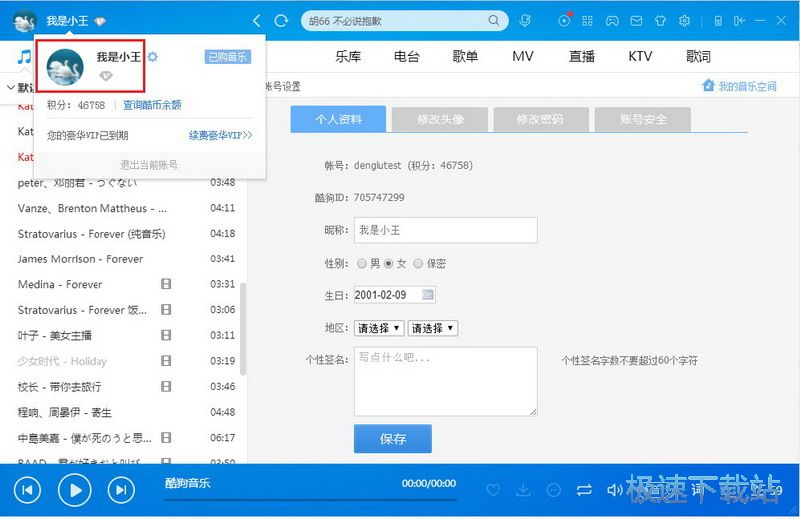Switch to 修改密码 tab
800x519 pixels.
click(x=541, y=119)
